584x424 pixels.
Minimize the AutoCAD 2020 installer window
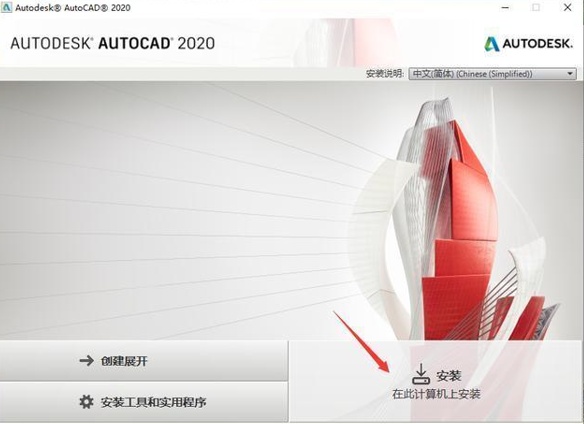coord(505,7)
